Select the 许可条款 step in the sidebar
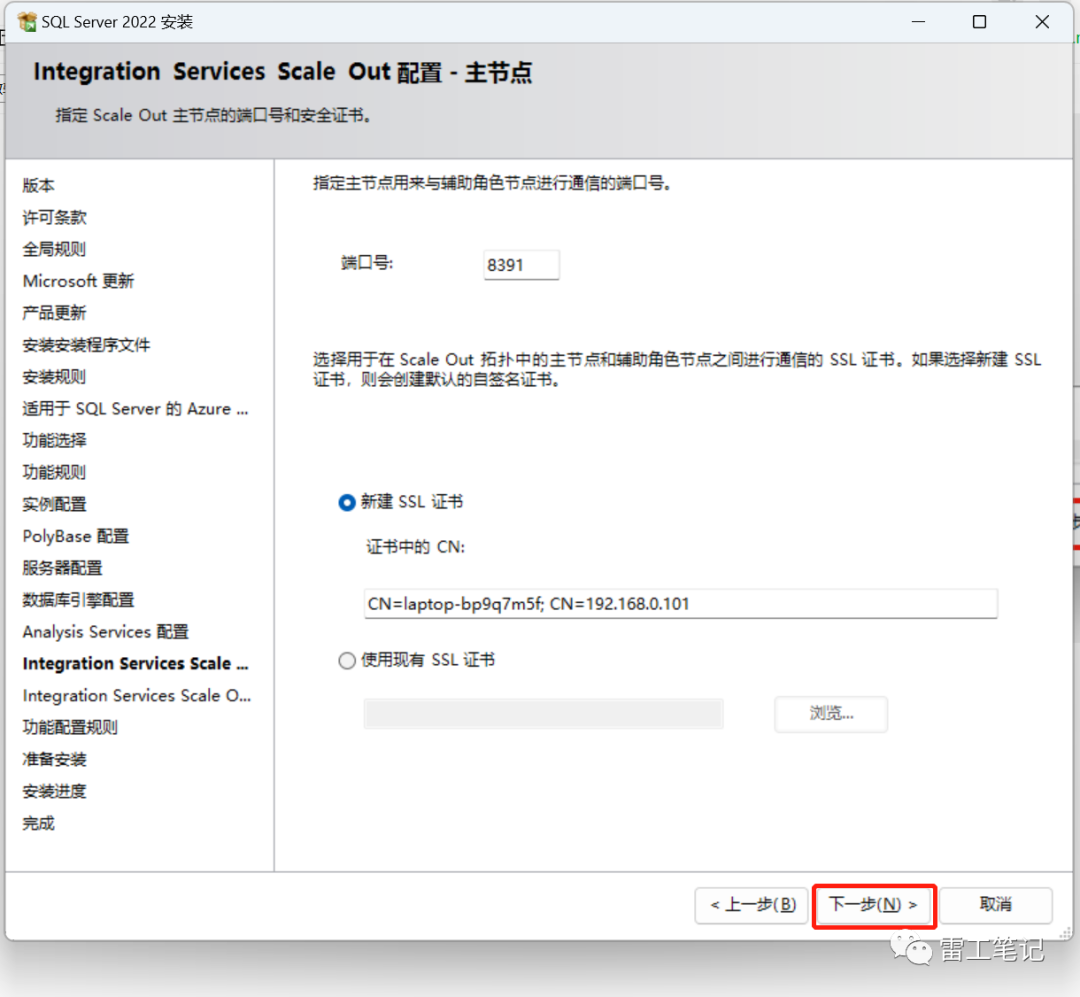Screen dimensions: 1080x997 (54, 218)
